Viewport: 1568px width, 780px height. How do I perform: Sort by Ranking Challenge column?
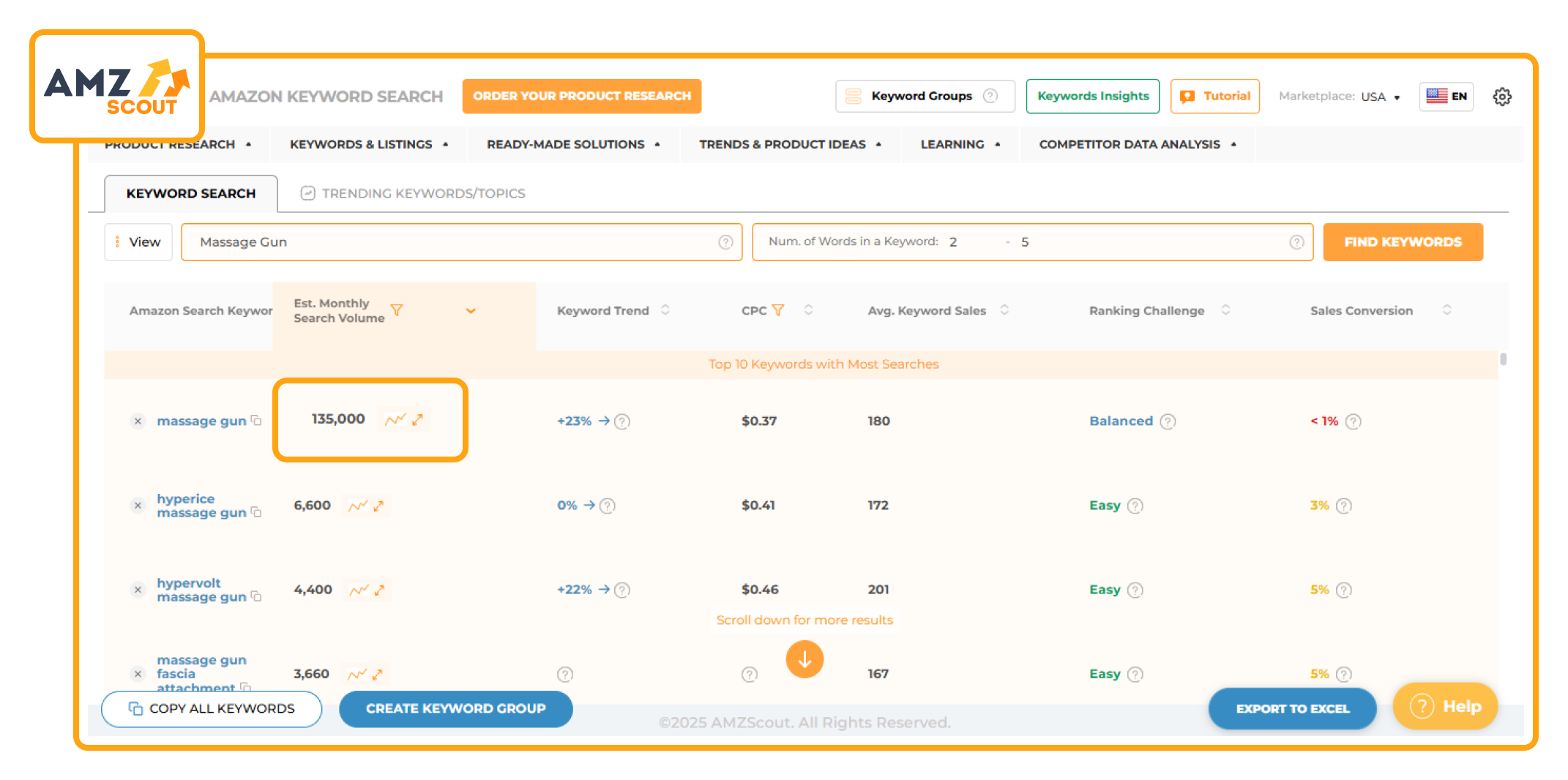pos(1225,310)
